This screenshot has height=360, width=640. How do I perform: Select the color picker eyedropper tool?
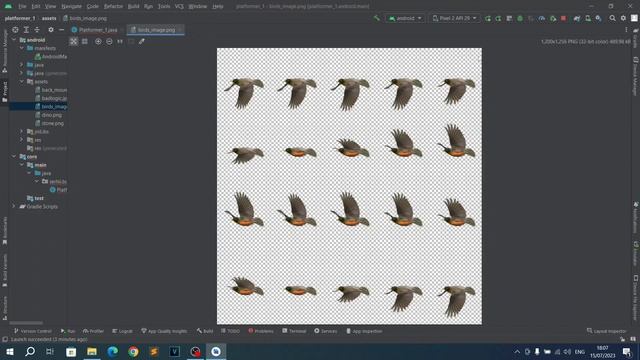pos(142,41)
